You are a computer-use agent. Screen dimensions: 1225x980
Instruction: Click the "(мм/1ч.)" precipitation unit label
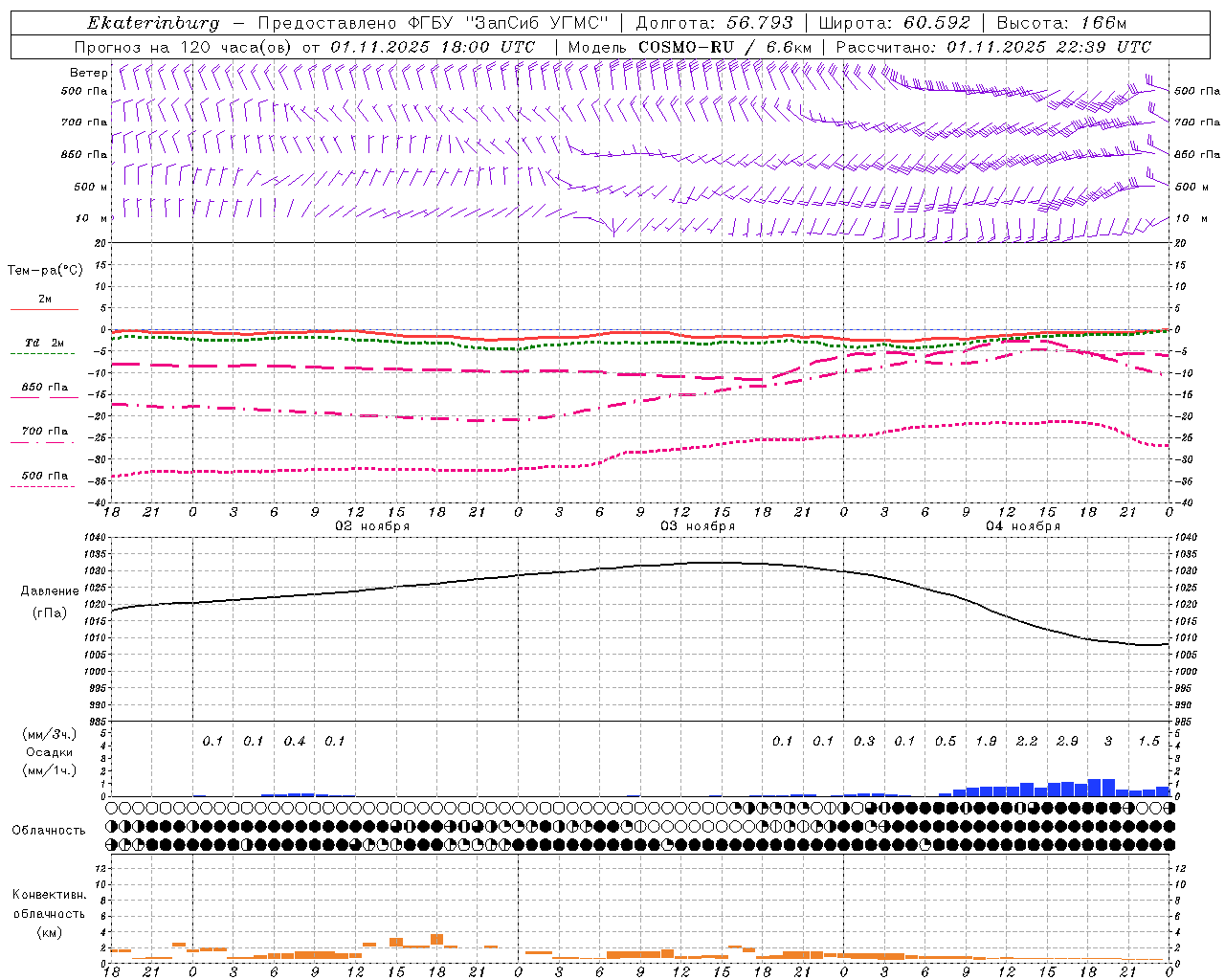[x=50, y=770]
